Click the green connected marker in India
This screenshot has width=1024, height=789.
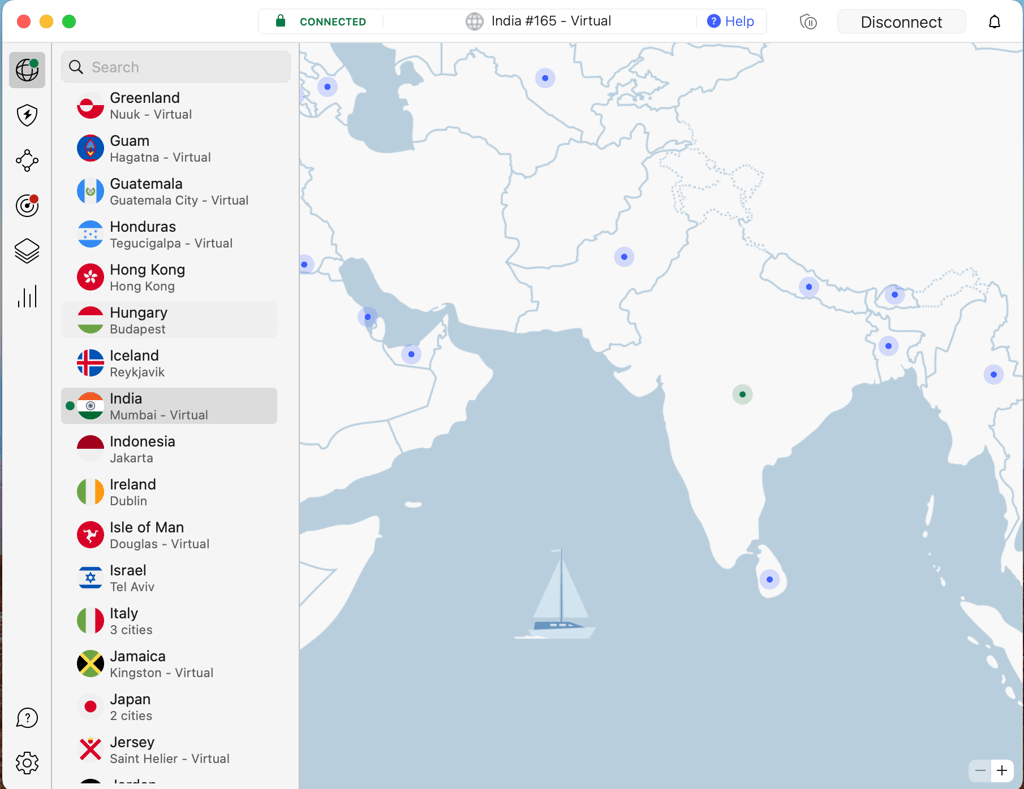click(742, 394)
